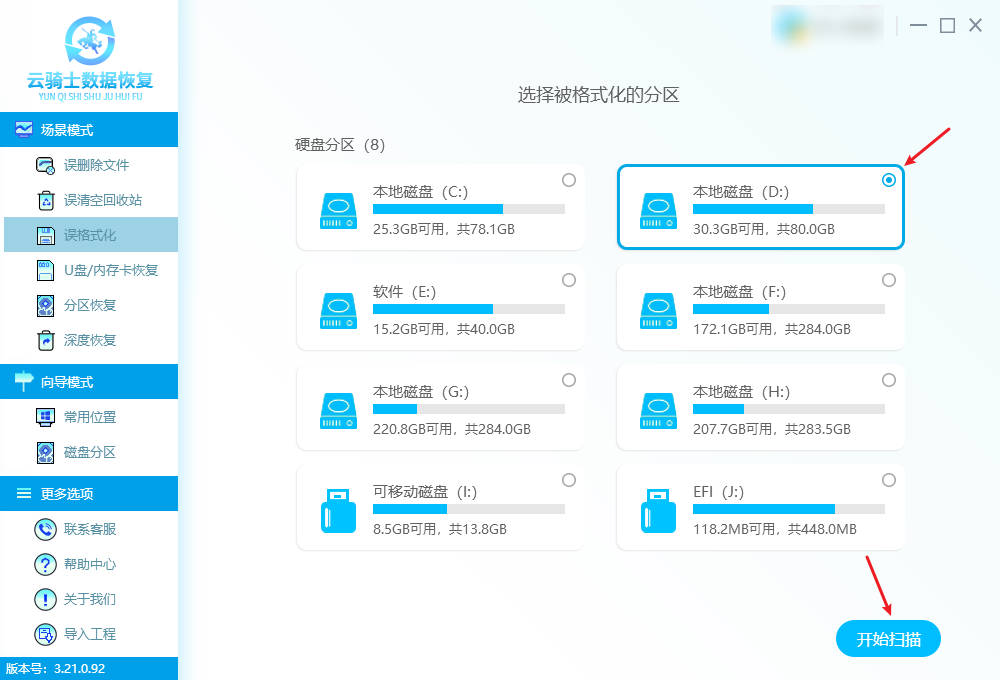
Task: Open 关于我们 link in sidebar
Action: (90, 599)
